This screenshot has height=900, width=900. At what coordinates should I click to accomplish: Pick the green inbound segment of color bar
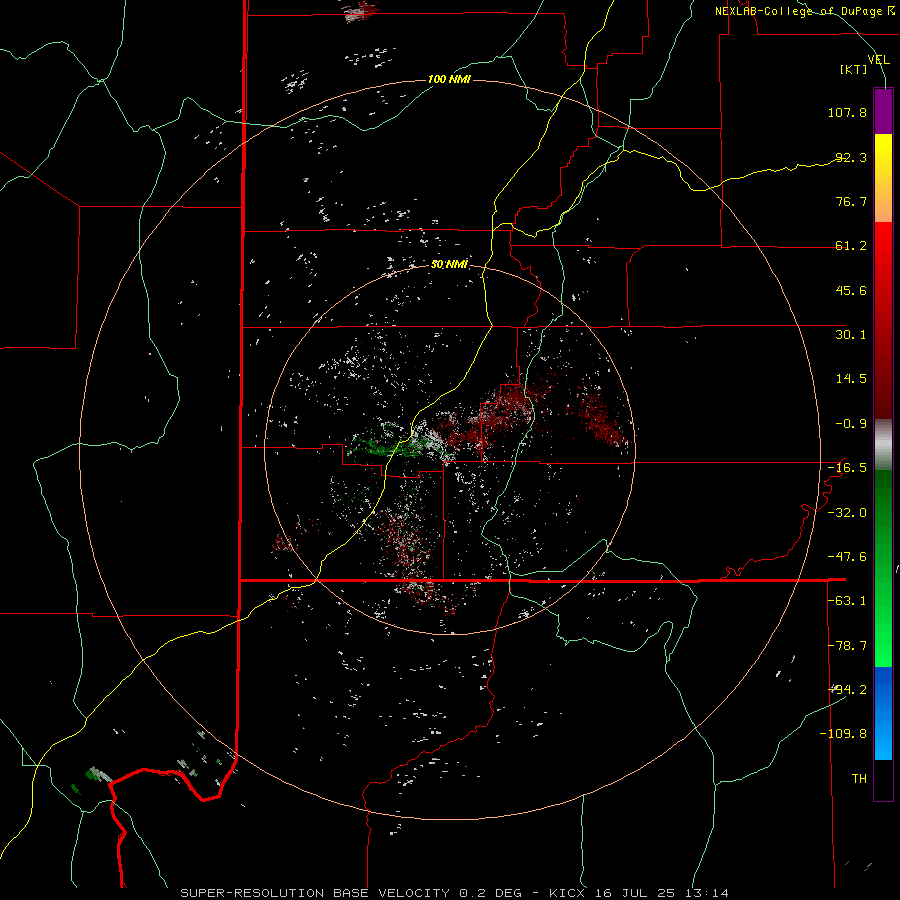point(883,568)
